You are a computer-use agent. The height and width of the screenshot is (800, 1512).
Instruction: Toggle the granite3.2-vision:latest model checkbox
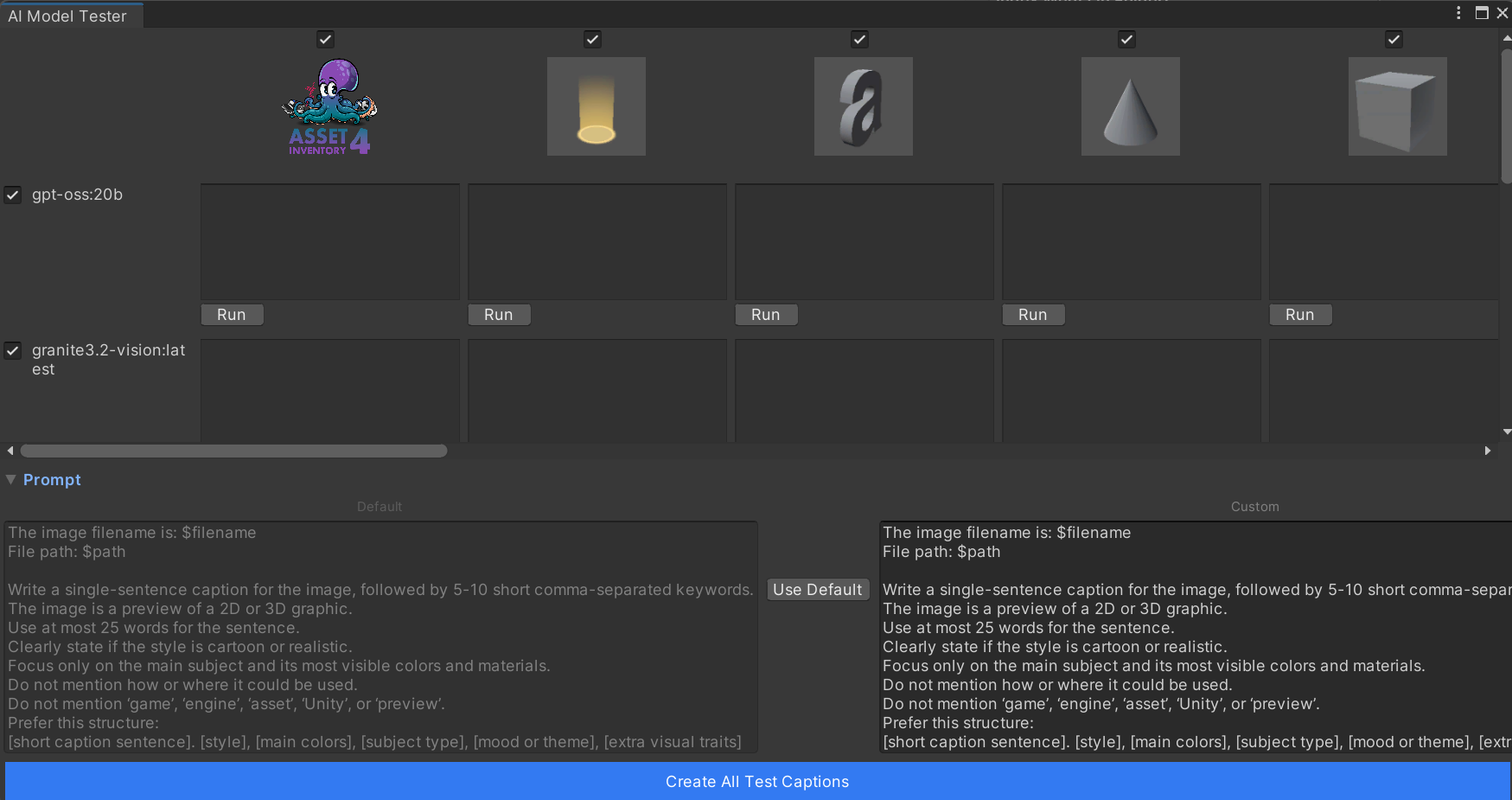[13, 350]
